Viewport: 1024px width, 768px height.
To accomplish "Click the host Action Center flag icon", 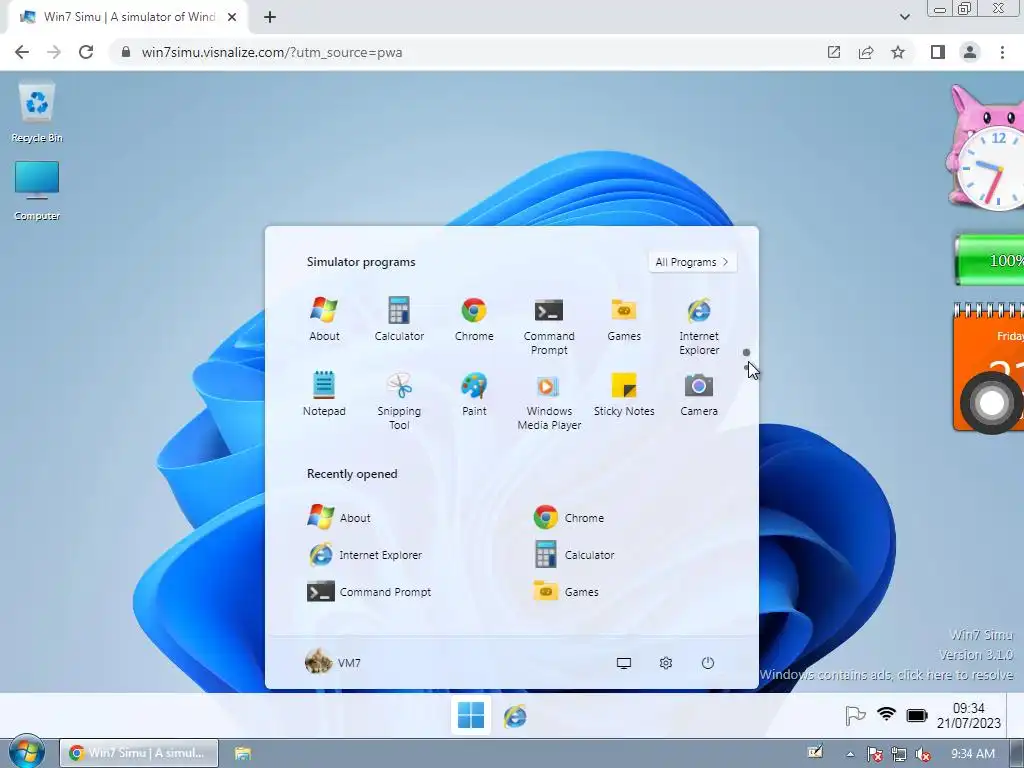I will click(875, 754).
